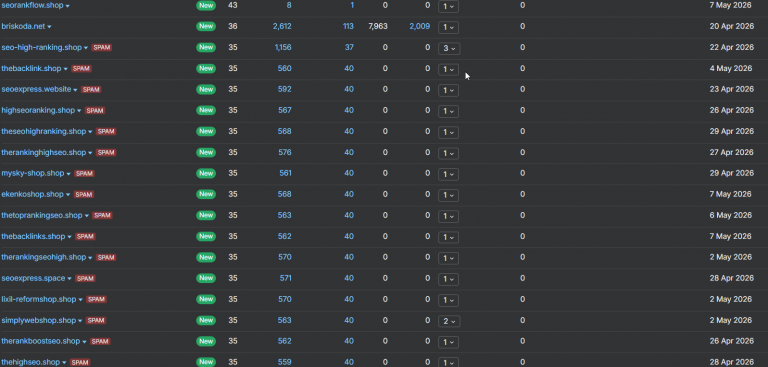The image size is (768, 367).
Task: Click SPAM badge on ekenkoshop.shop
Action: pos(84,195)
